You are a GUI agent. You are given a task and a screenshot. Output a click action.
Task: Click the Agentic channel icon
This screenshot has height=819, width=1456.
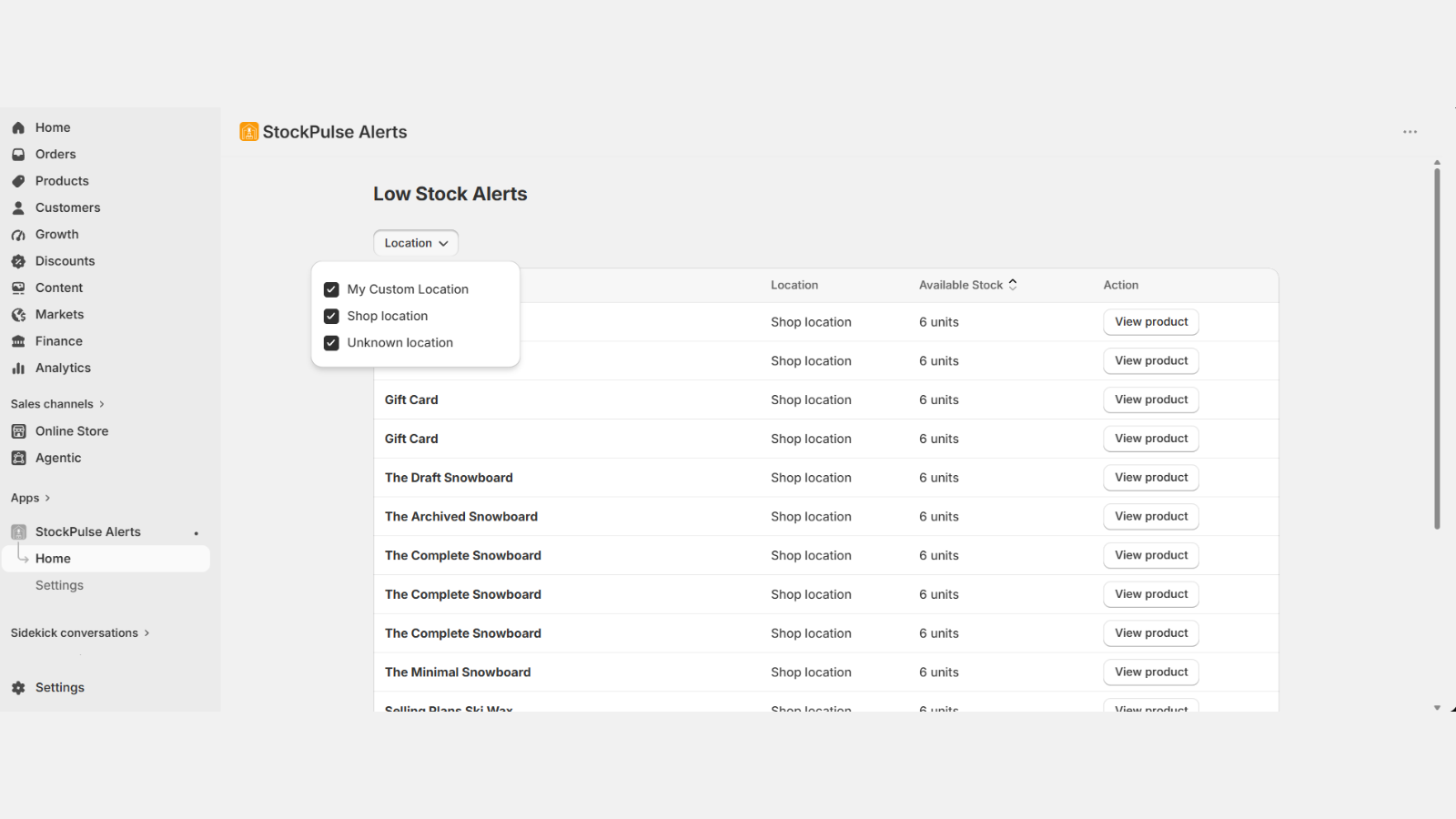(x=18, y=458)
